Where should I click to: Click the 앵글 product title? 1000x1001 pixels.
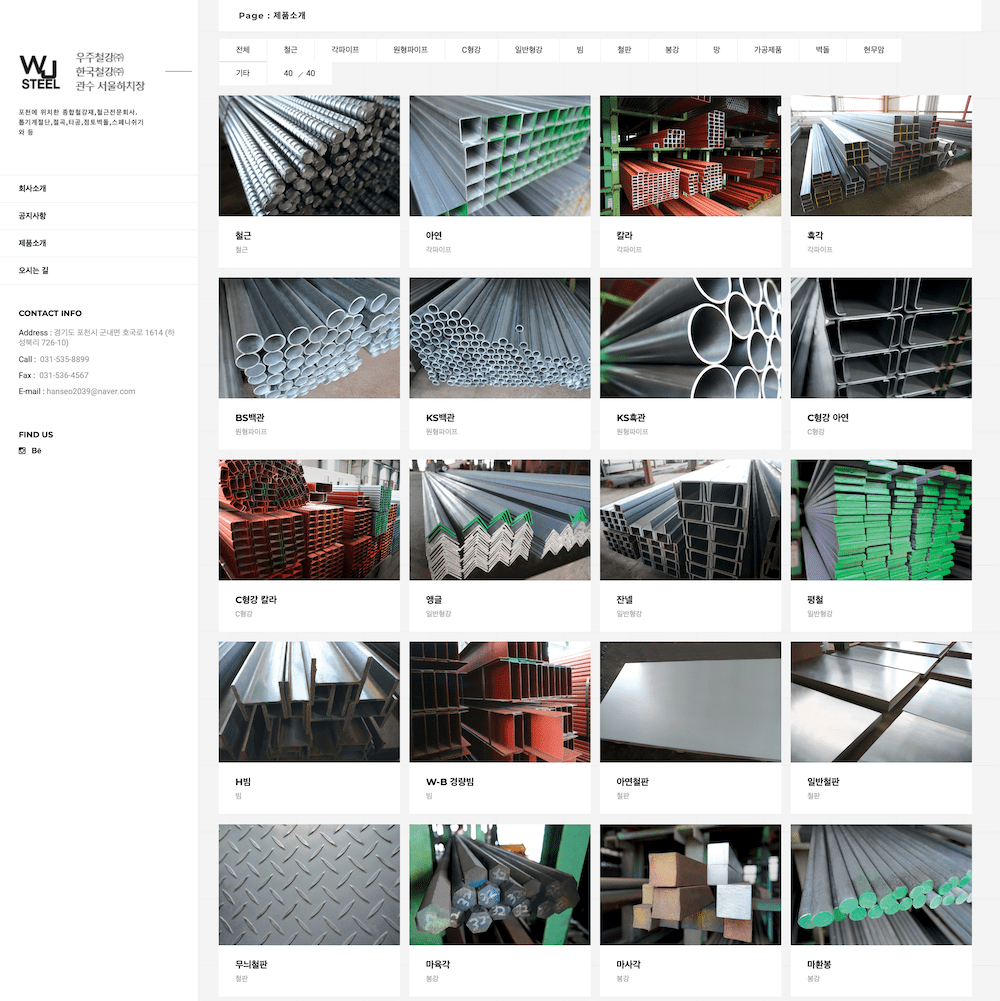[434, 600]
